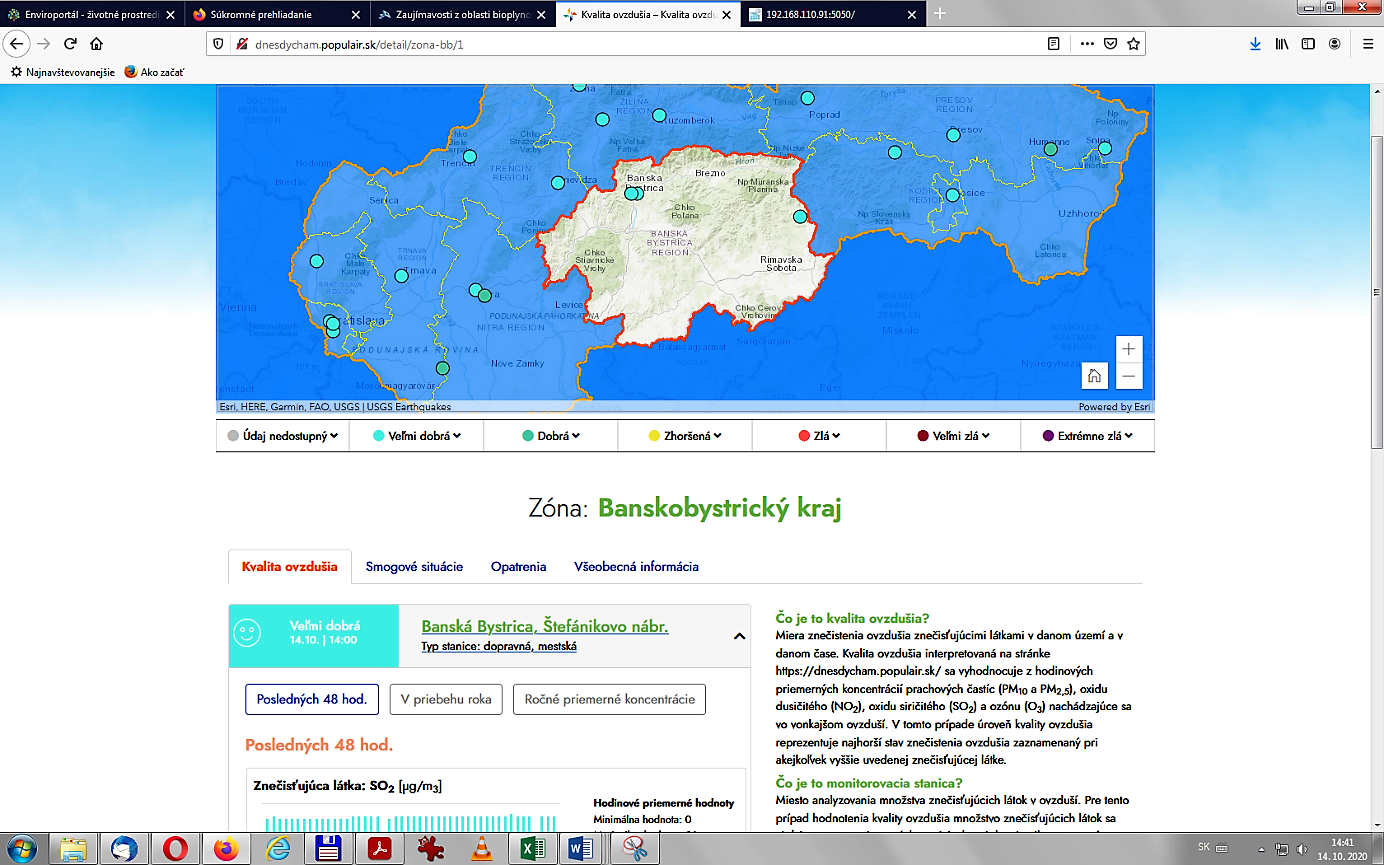The width and height of the screenshot is (1384, 865).
Task: Expand the Zhoršená legend dropdown
Action: (x=685, y=436)
